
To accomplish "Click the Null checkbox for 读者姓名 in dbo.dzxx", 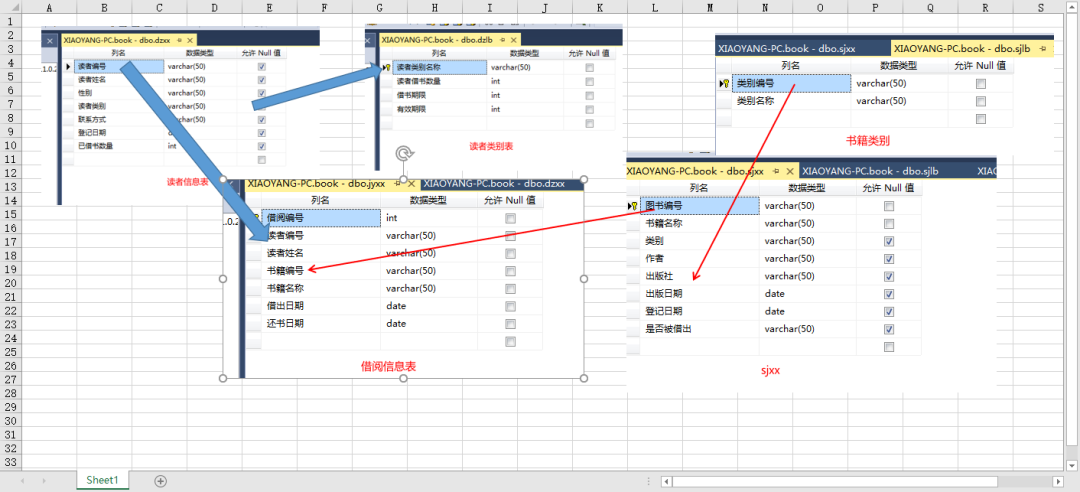I will pos(261,80).
